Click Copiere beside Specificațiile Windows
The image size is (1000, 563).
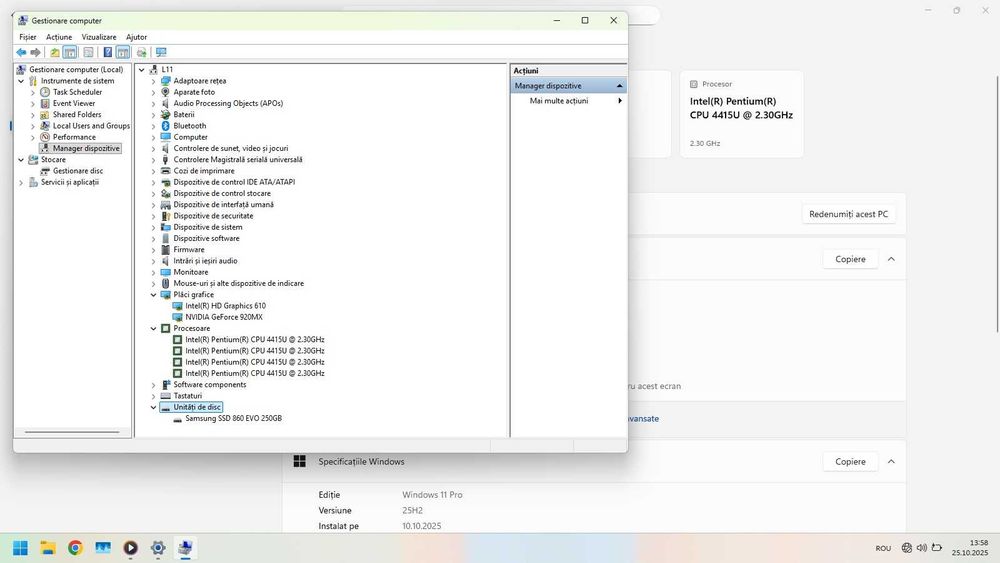tap(850, 462)
